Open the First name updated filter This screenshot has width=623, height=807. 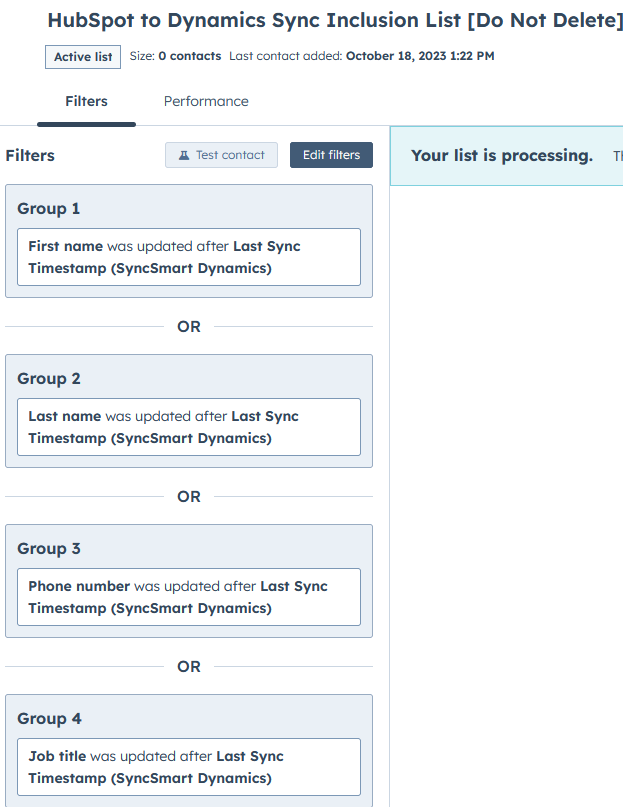coord(189,257)
